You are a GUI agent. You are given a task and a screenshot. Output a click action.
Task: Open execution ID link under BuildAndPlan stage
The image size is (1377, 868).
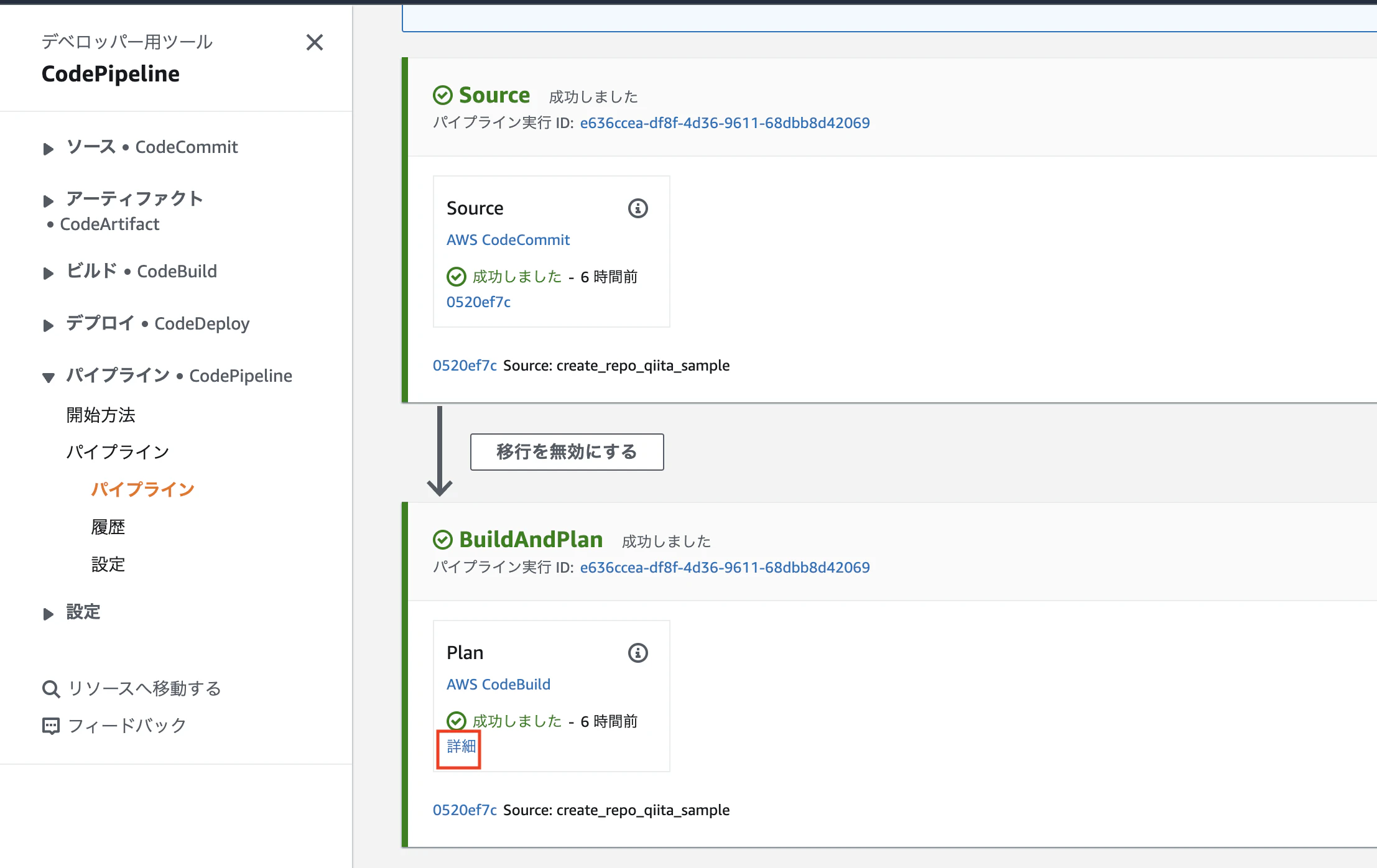coord(725,568)
